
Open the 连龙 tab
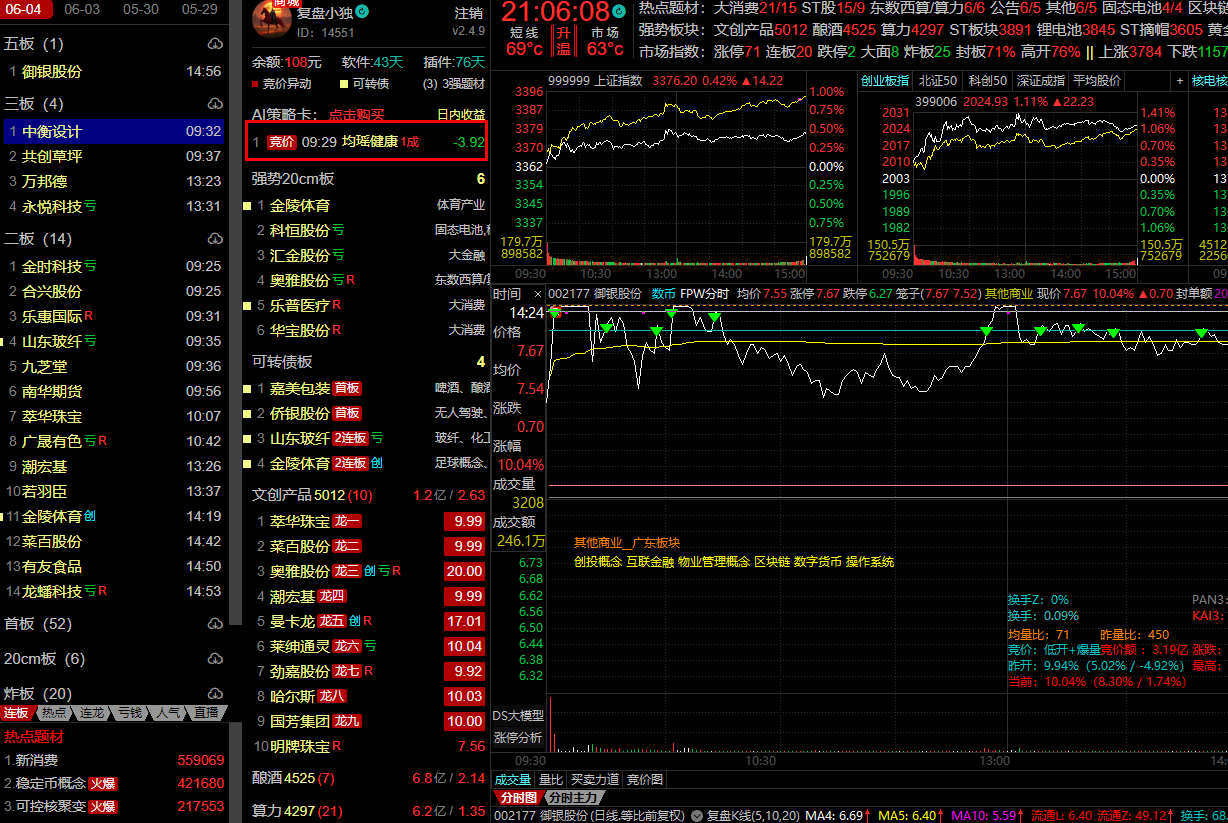(91, 713)
